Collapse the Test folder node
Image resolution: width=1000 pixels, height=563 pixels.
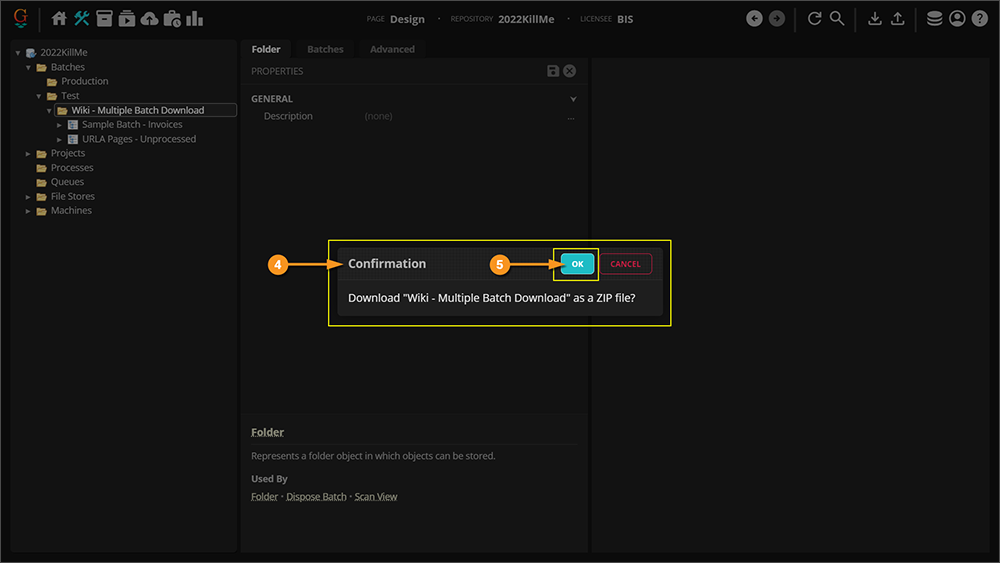pyautogui.click(x=39, y=96)
